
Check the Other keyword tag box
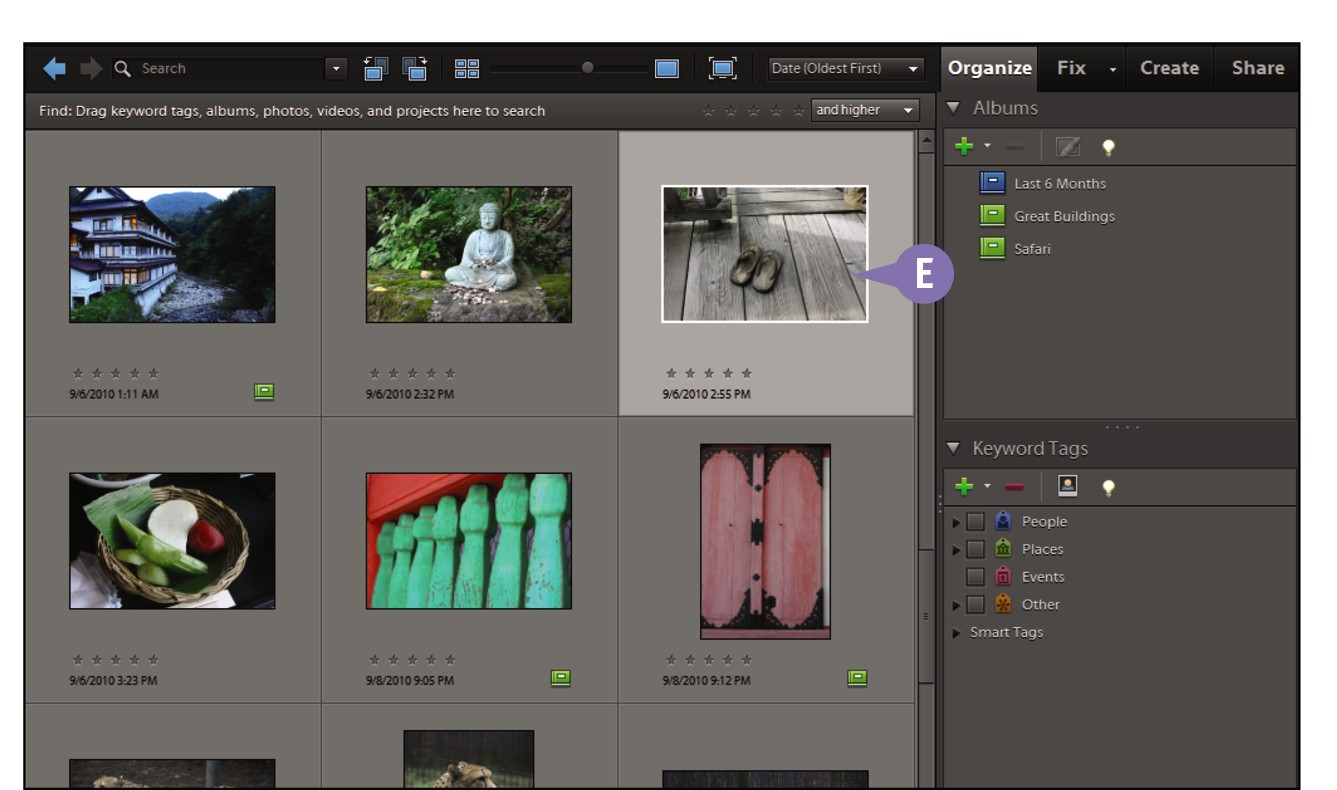[975, 605]
